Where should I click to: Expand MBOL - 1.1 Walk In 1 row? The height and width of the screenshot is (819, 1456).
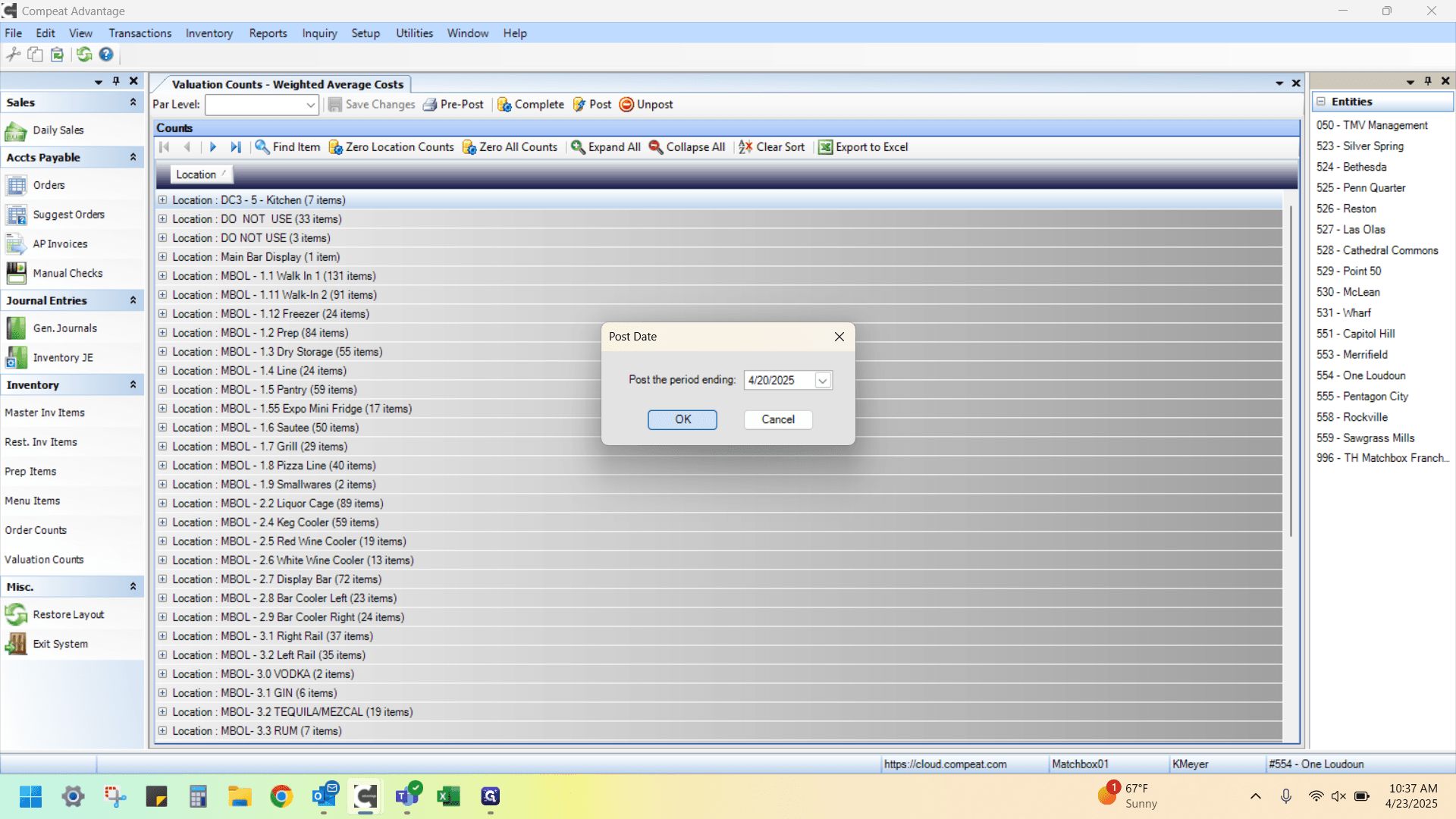pos(162,276)
